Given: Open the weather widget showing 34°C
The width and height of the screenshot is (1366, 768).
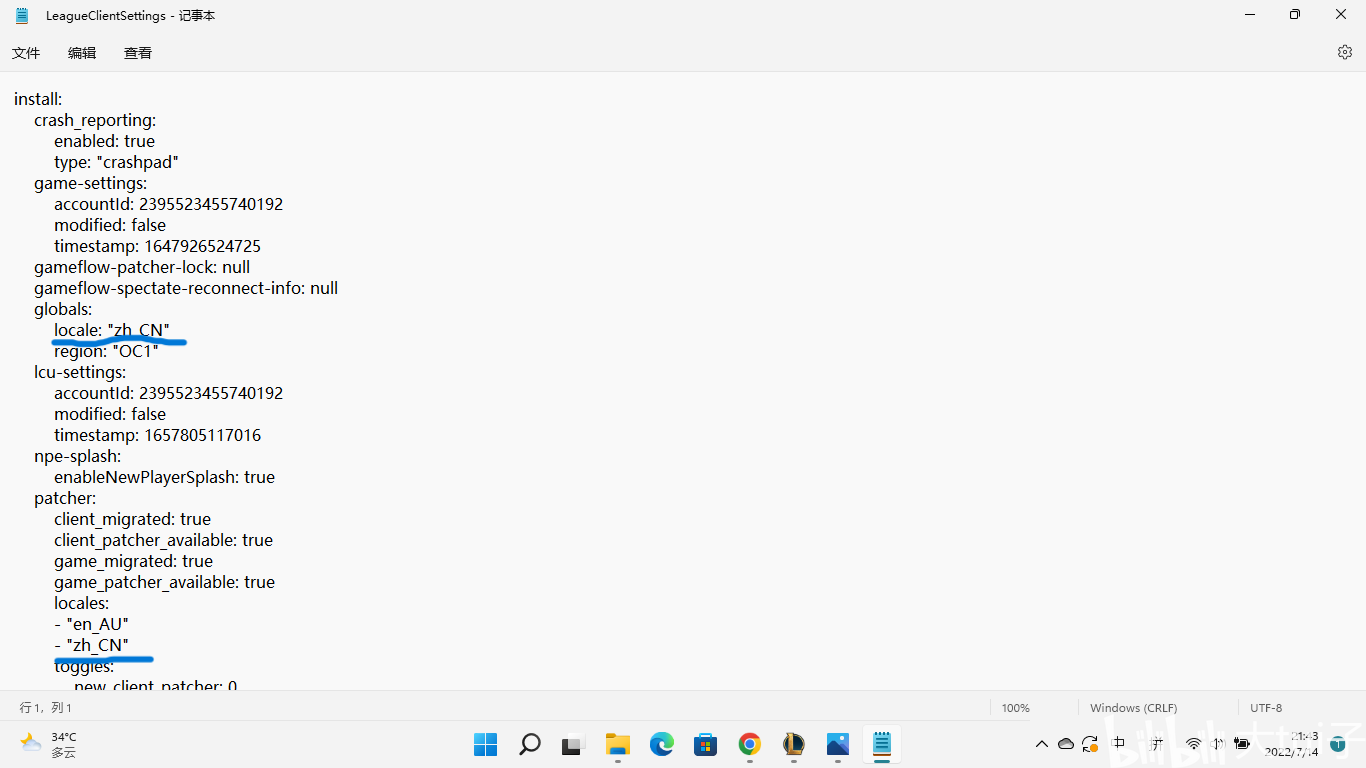Looking at the screenshot, I should tap(49, 744).
